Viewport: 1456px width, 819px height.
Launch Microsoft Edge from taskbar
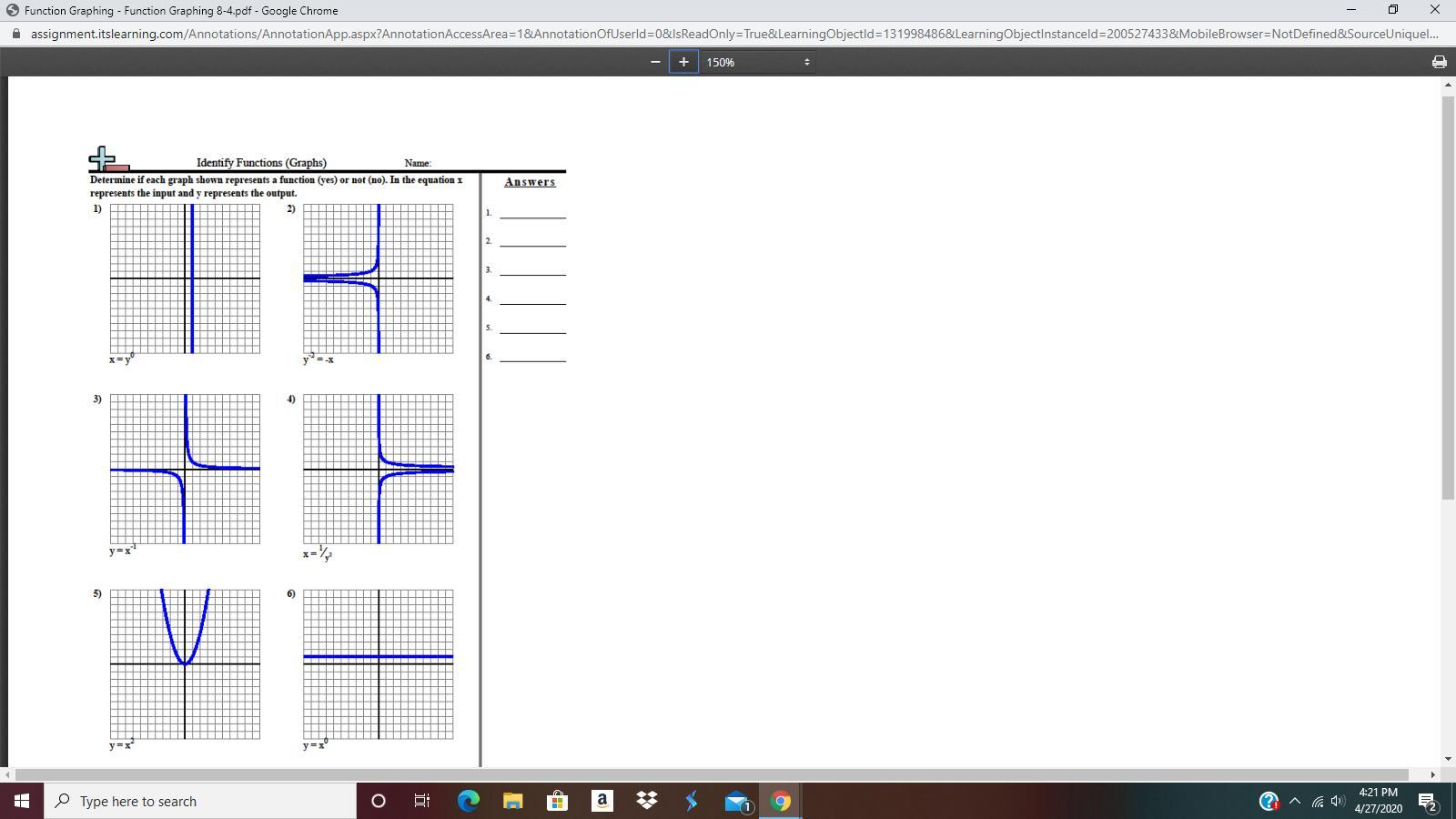coord(468,801)
